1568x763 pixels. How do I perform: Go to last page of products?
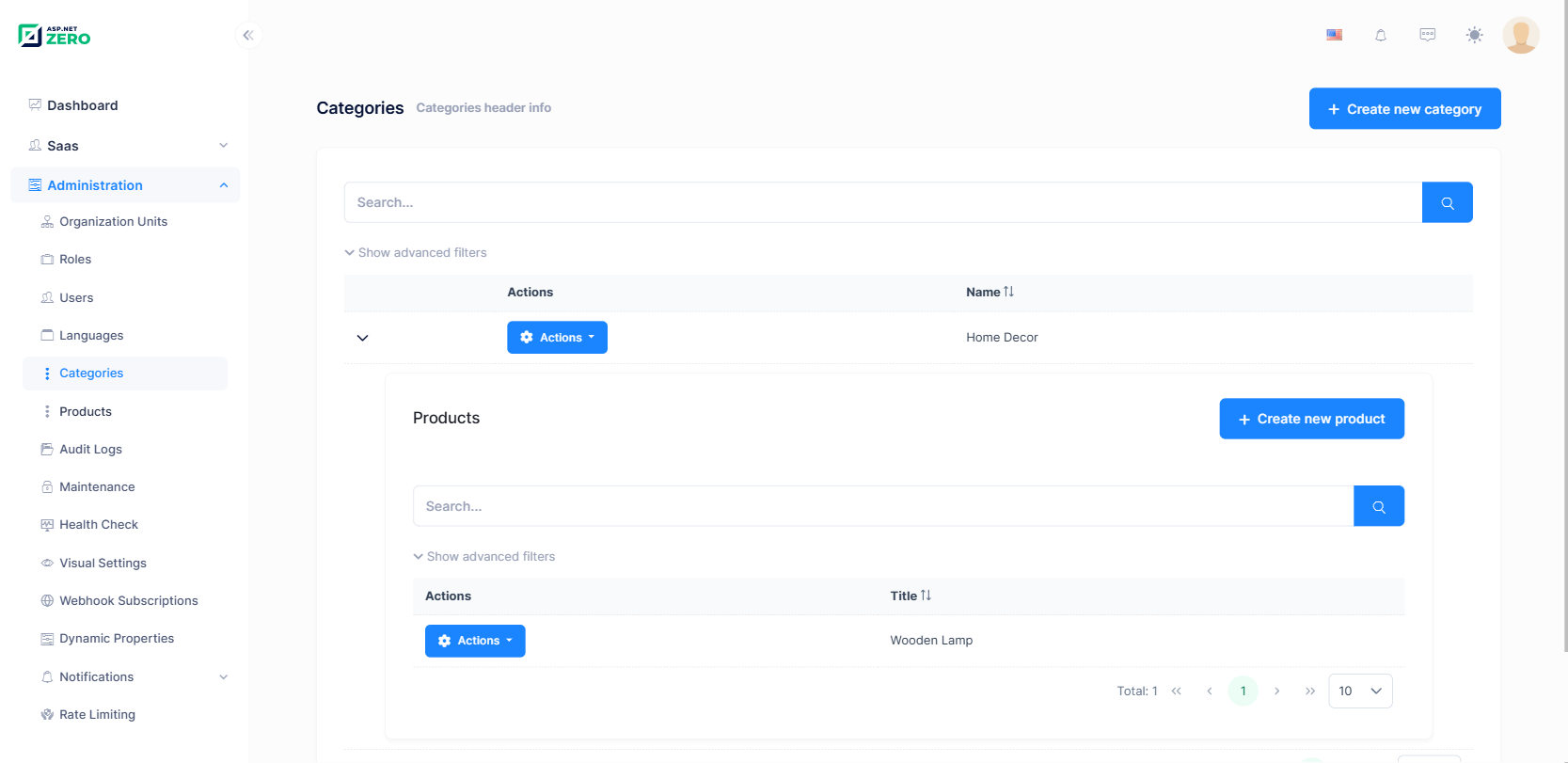click(x=1310, y=691)
